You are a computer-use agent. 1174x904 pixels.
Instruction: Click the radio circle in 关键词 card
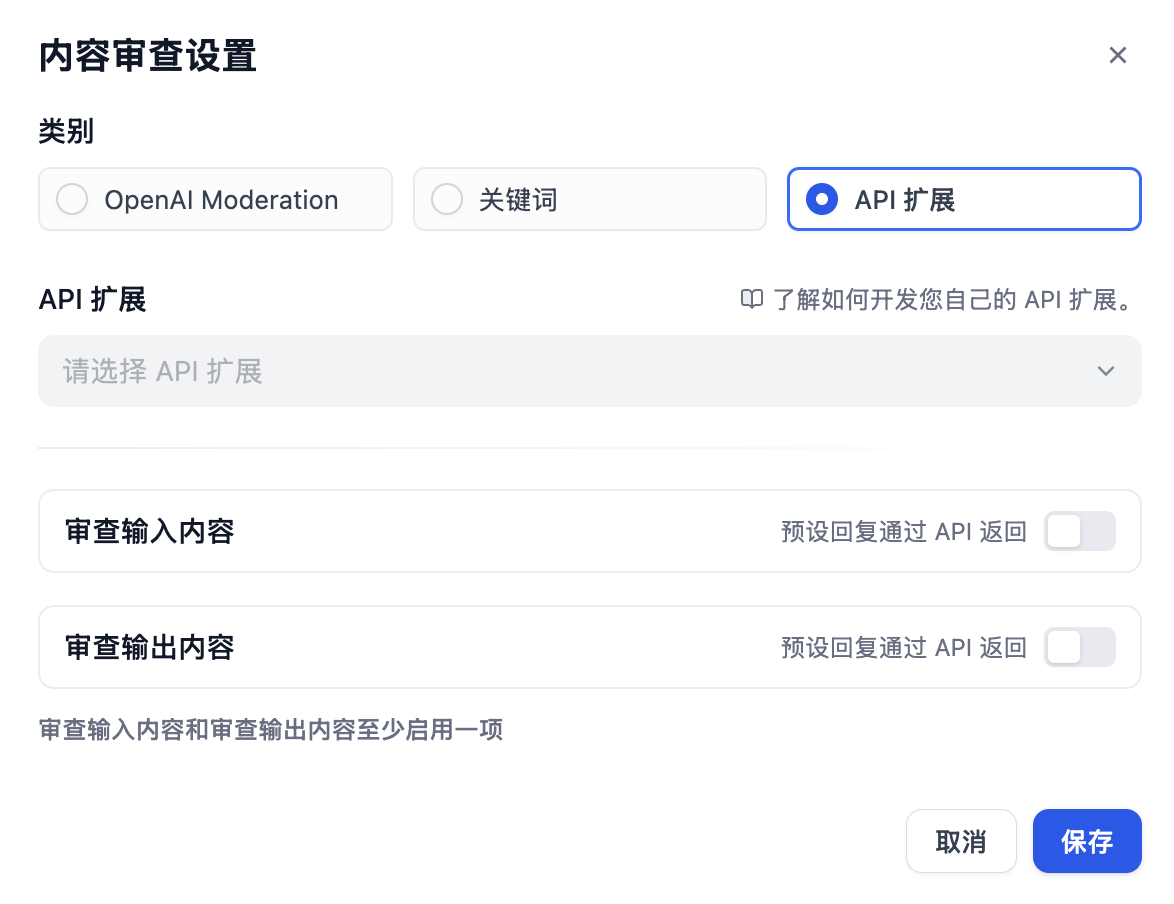tap(446, 199)
